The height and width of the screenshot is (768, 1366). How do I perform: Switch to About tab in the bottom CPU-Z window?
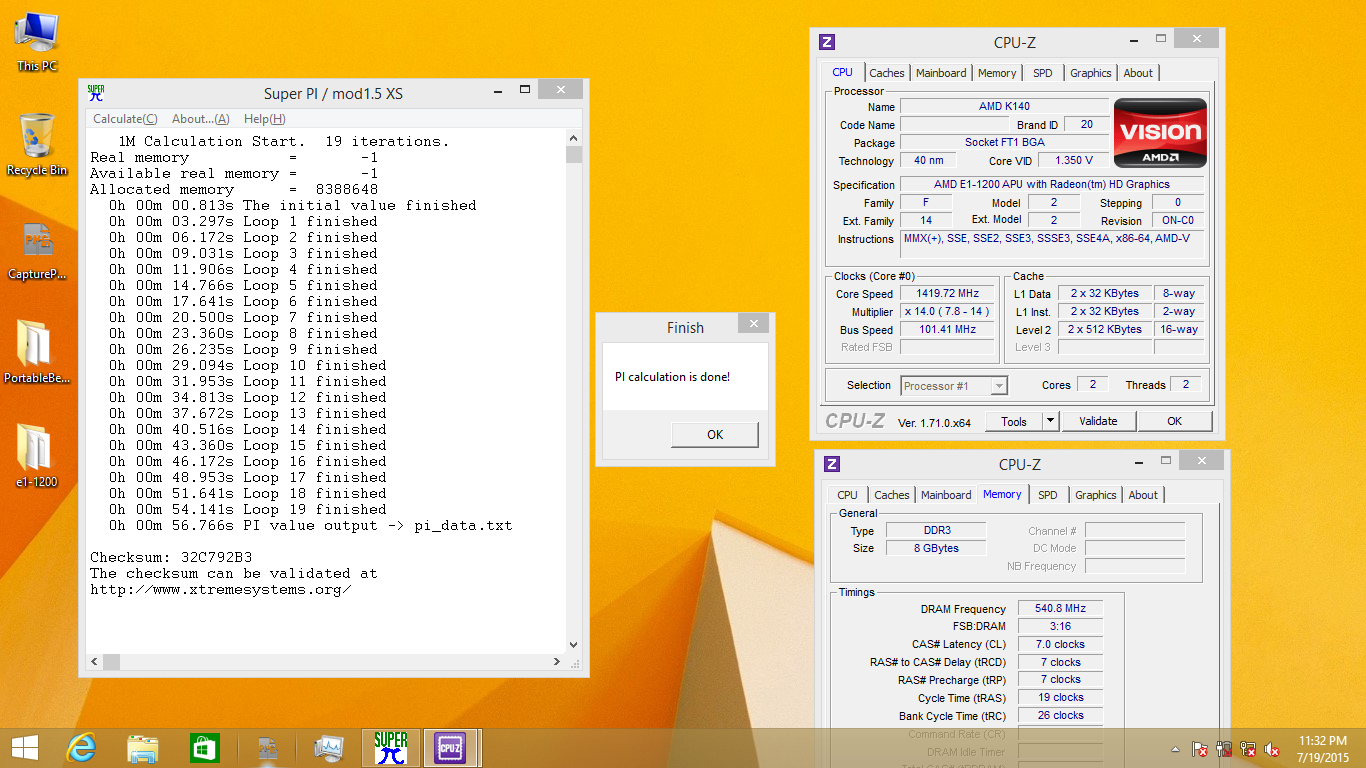pos(1143,495)
